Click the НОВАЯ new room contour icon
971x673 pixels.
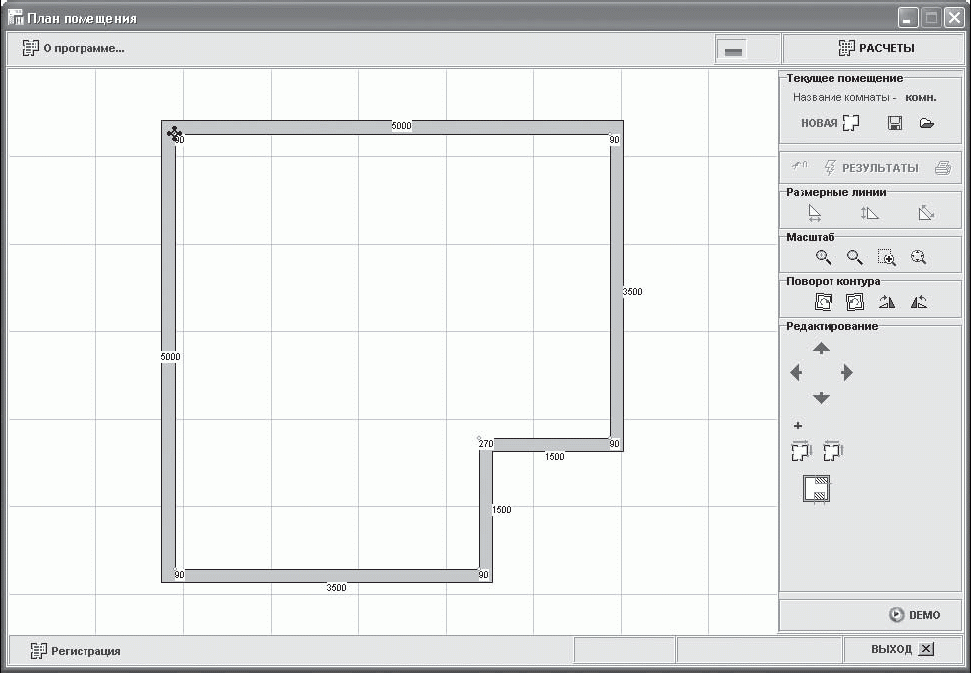click(x=851, y=123)
